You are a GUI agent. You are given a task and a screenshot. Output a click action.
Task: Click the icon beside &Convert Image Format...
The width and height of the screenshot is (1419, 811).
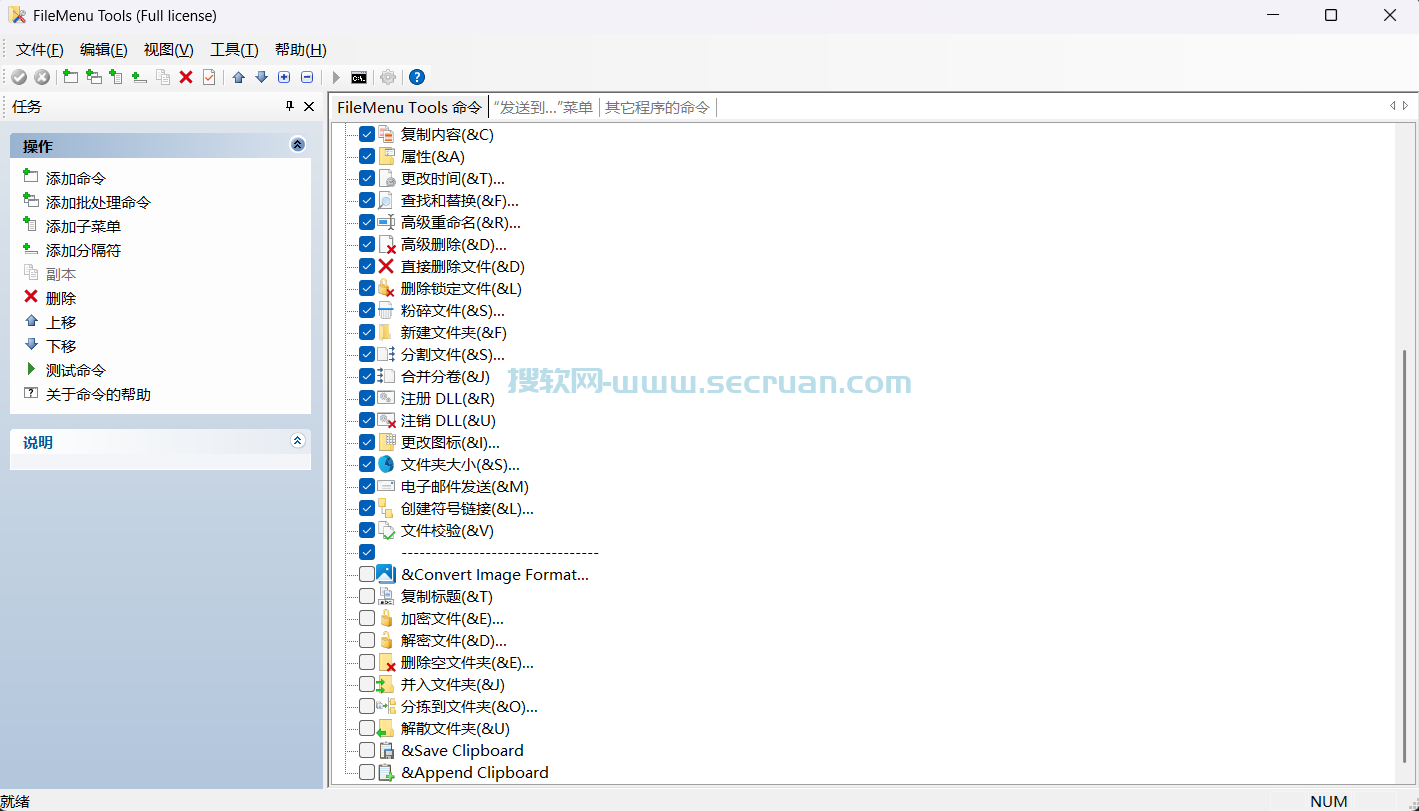(x=386, y=574)
